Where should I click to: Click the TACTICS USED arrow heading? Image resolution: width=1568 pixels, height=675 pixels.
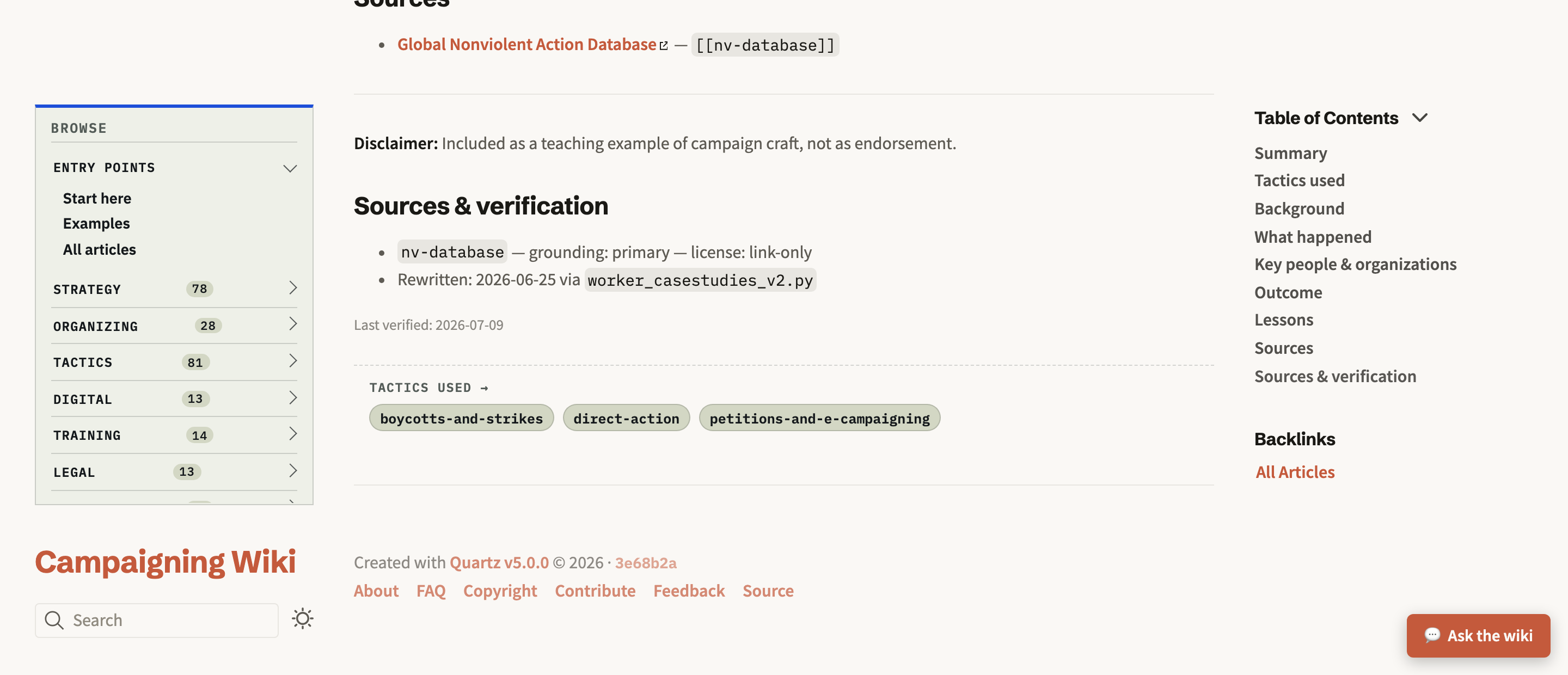point(428,388)
